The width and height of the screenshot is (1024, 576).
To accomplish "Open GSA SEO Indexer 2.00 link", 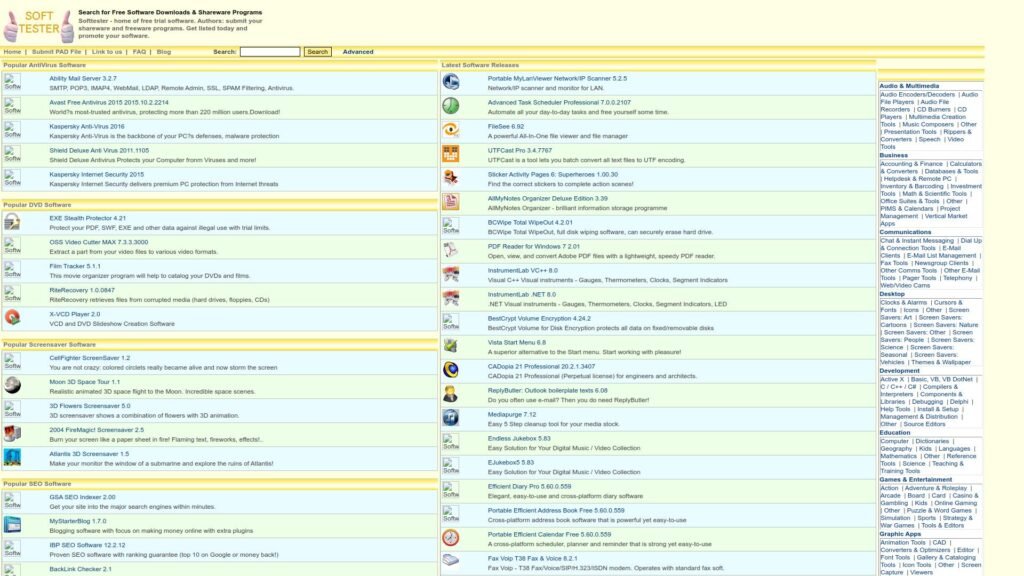I will (x=82, y=497).
